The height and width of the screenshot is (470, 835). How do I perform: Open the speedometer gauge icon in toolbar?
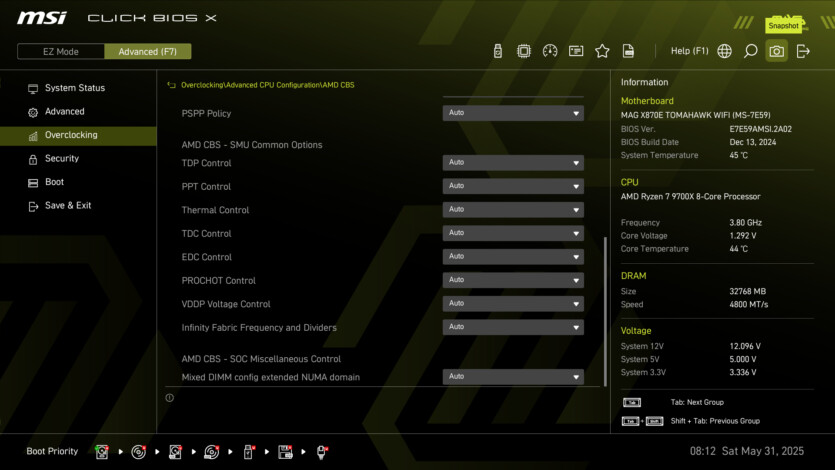click(x=550, y=51)
